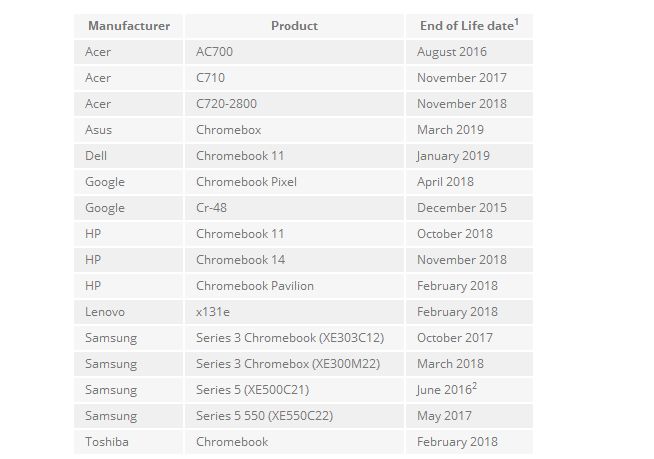Screen dimensions: 654x459
Task: Click the Chromebook Pavilion product cell
Action: tap(294, 286)
